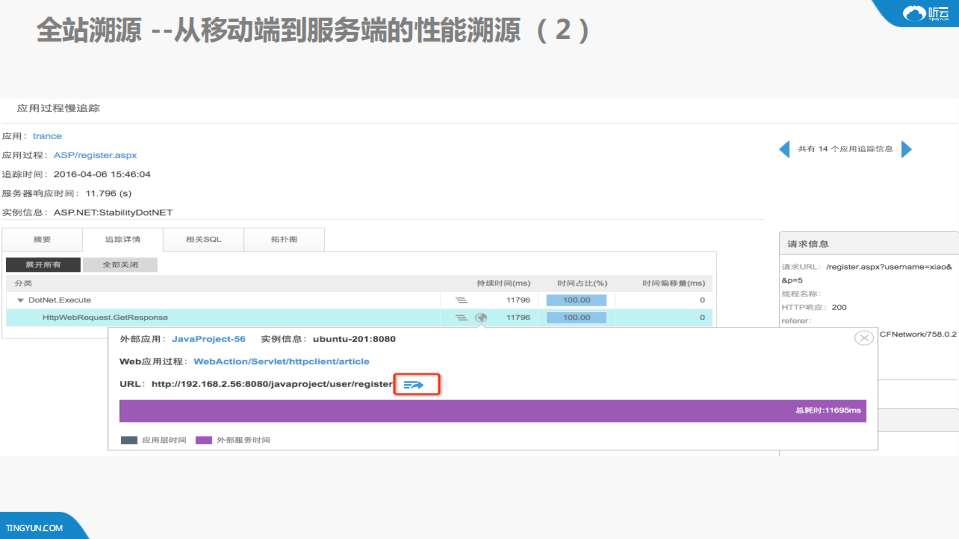Click the 应用过程慢追踪 heading

click(x=58, y=108)
